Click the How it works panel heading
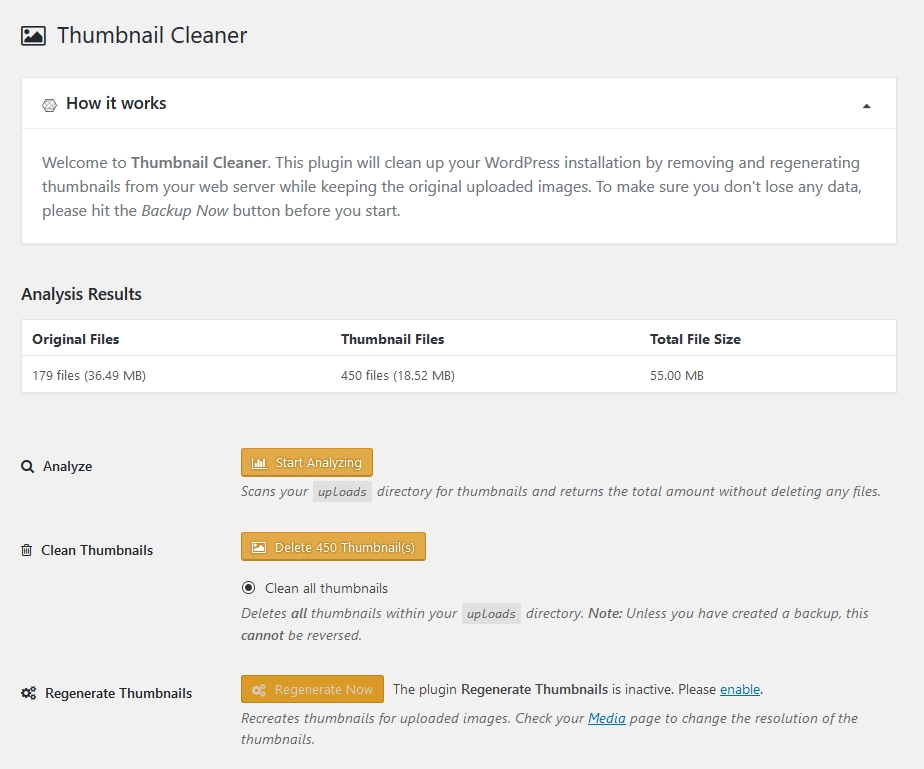The image size is (924, 769). point(116,103)
